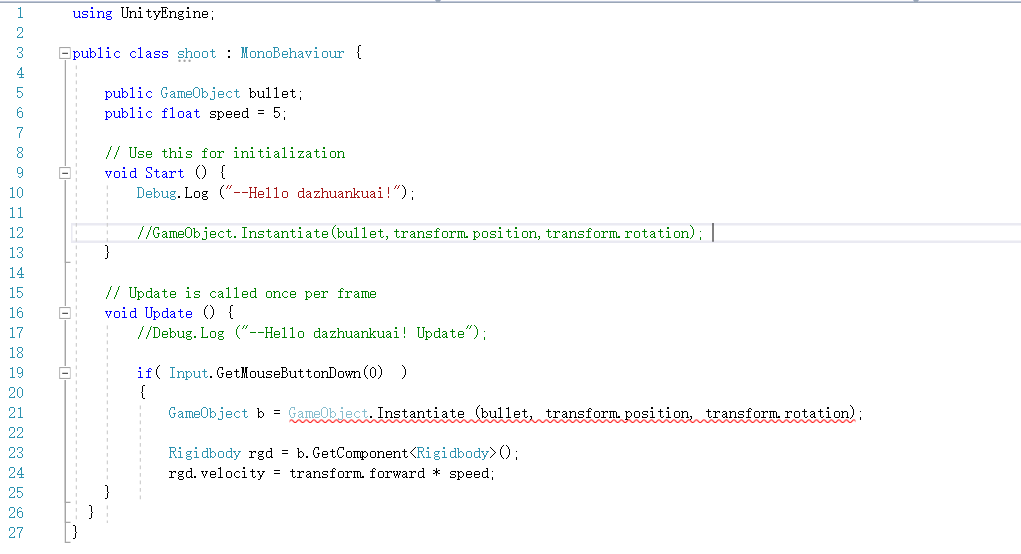Click the class name 'shoot' on line 3

(197, 53)
